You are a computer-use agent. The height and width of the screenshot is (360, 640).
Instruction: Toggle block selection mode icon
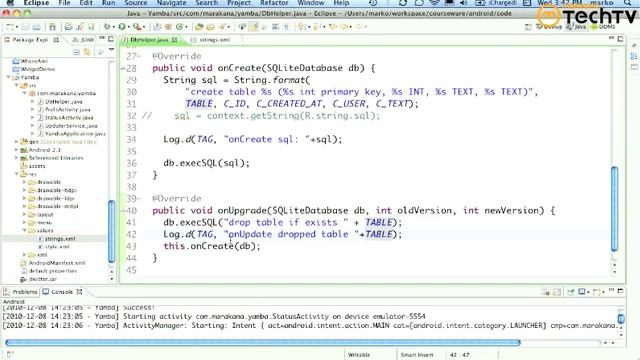click(x=276, y=27)
